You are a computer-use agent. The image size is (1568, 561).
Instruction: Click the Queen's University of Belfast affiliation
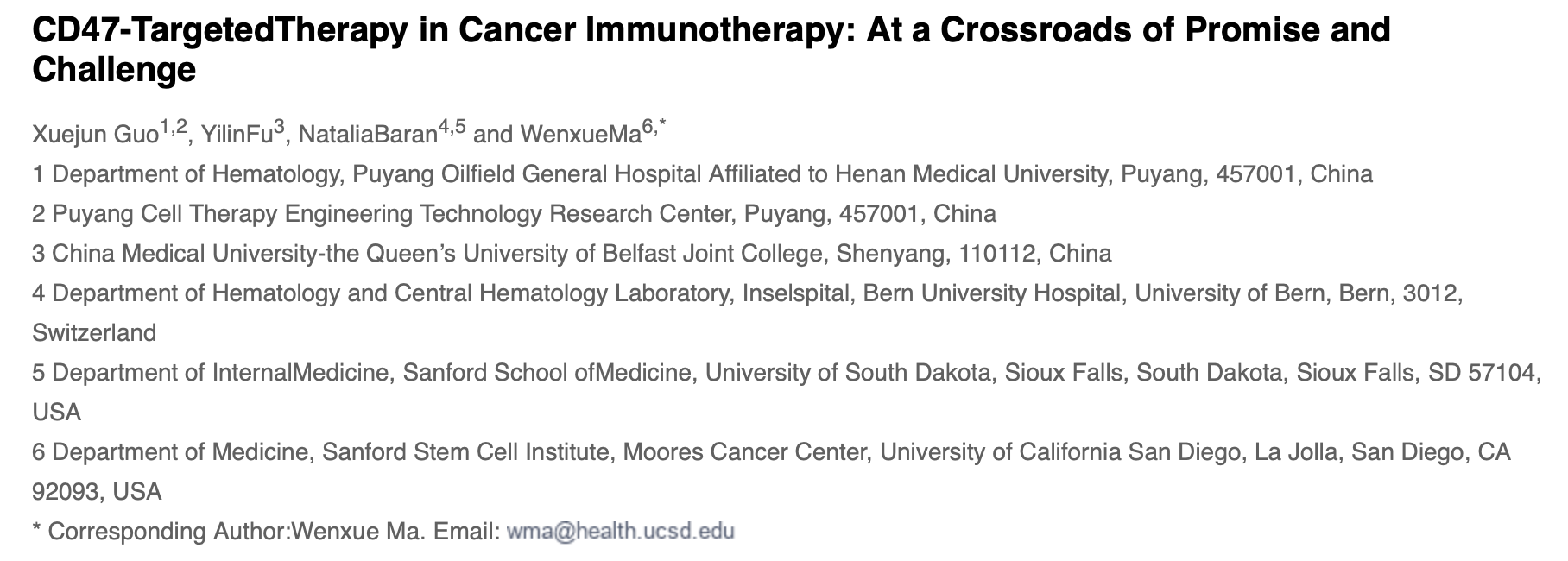[x=572, y=254]
